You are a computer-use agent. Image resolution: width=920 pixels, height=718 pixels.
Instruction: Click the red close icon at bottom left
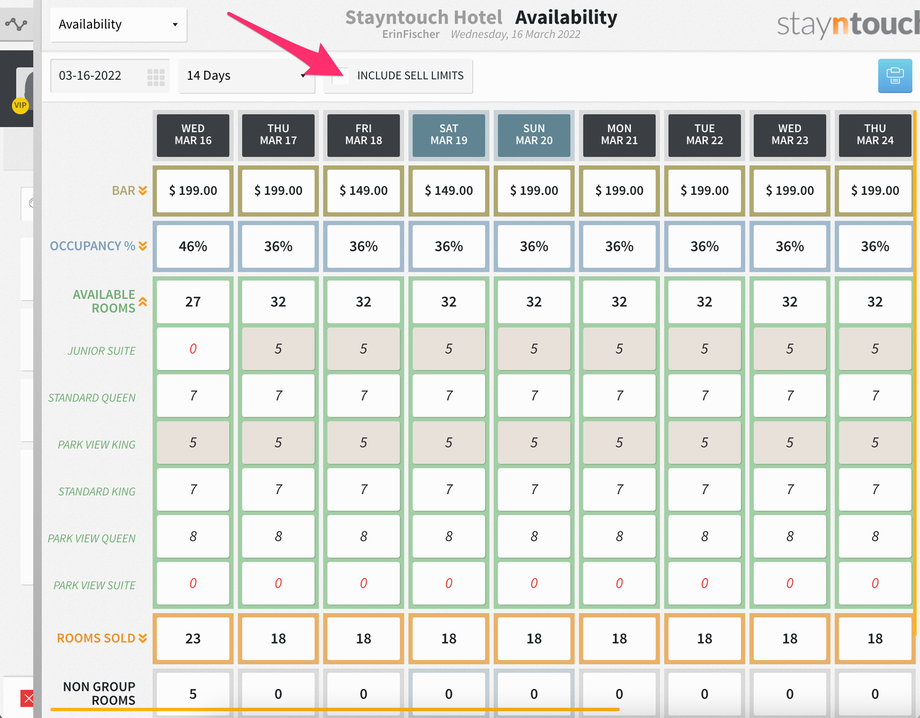pos(28,699)
